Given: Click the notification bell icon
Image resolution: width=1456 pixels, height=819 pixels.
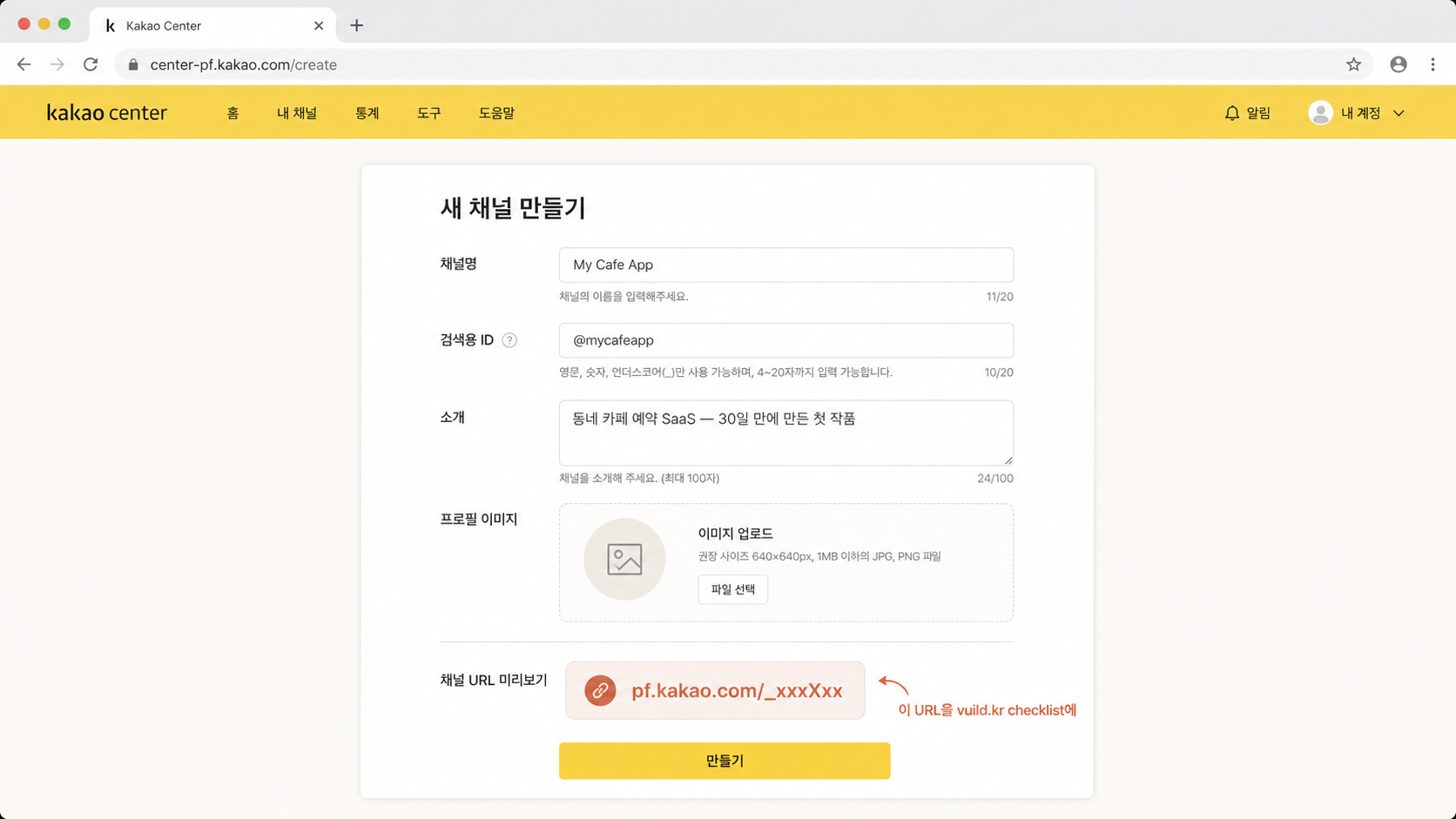Looking at the screenshot, I should (x=1231, y=113).
